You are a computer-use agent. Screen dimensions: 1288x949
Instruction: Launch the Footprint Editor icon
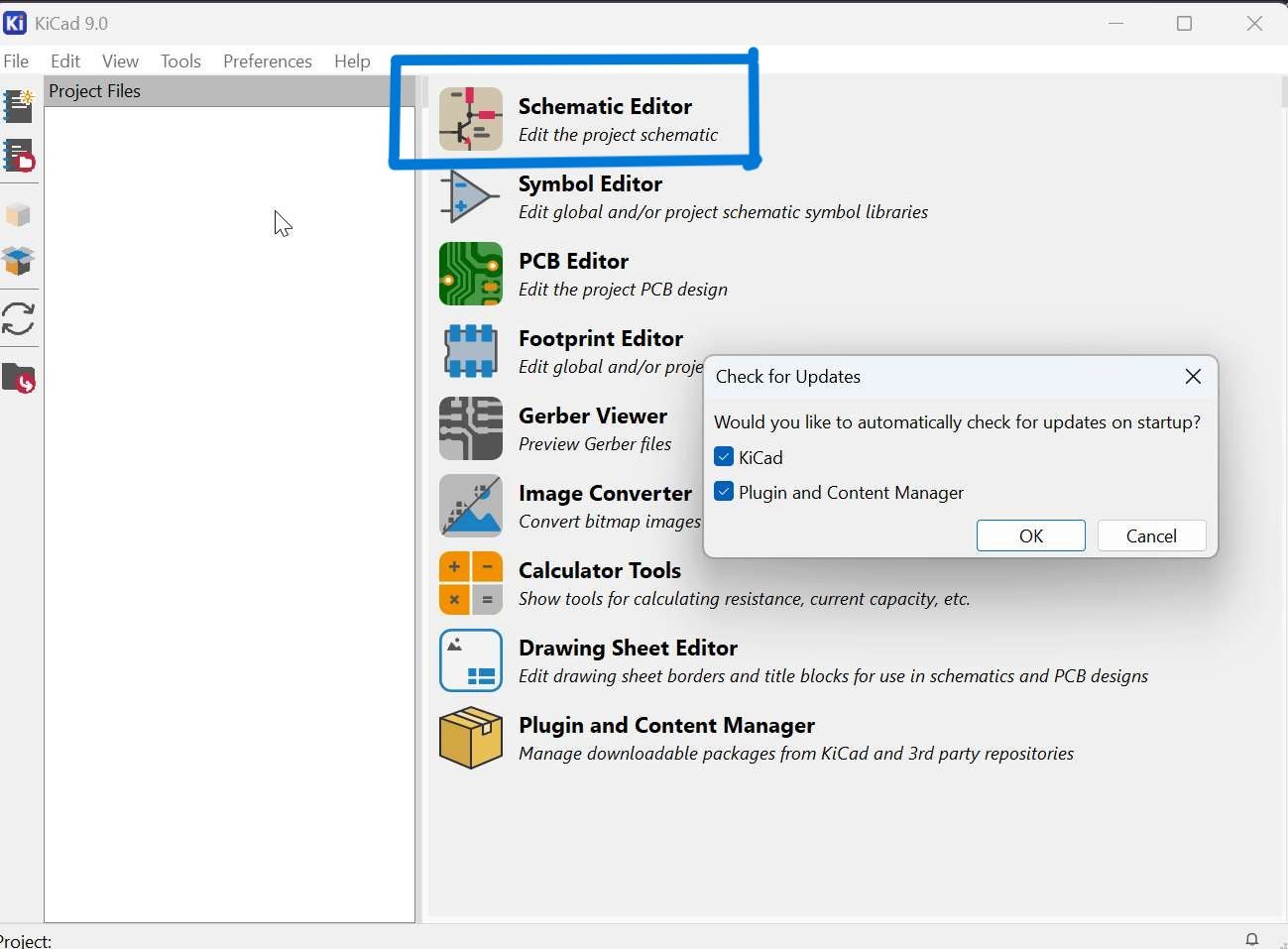[471, 351]
